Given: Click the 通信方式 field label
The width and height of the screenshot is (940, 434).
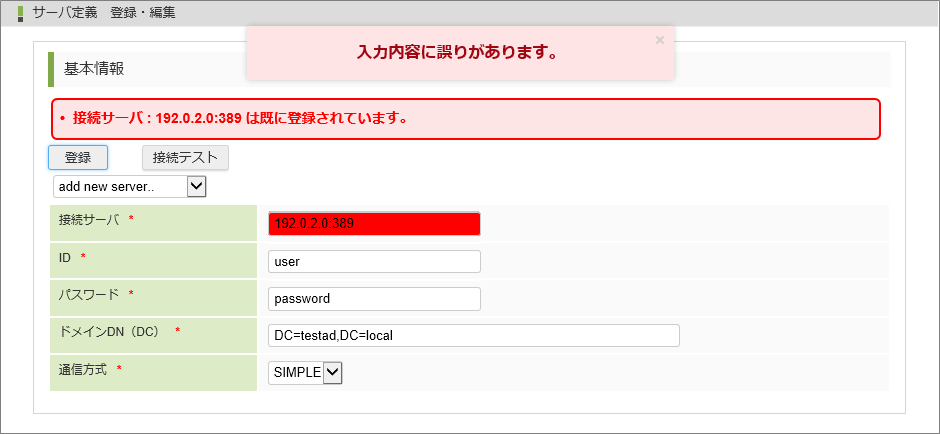Looking at the screenshot, I should (83, 369).
